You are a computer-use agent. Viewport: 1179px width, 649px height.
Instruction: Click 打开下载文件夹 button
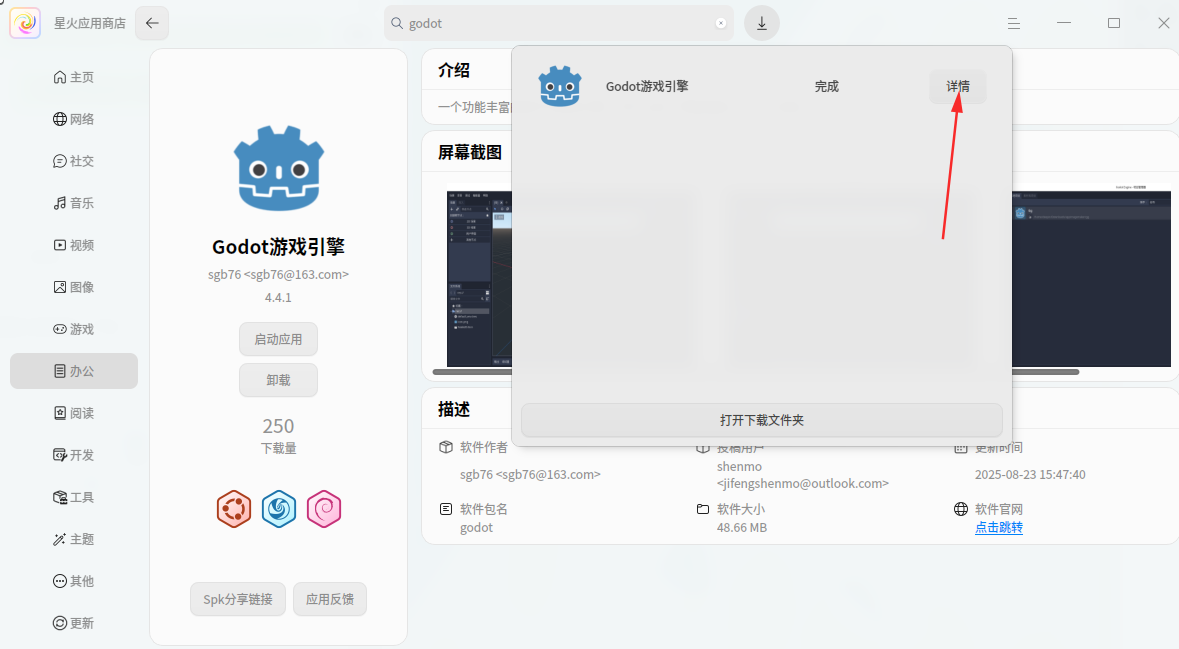point(761,420)
